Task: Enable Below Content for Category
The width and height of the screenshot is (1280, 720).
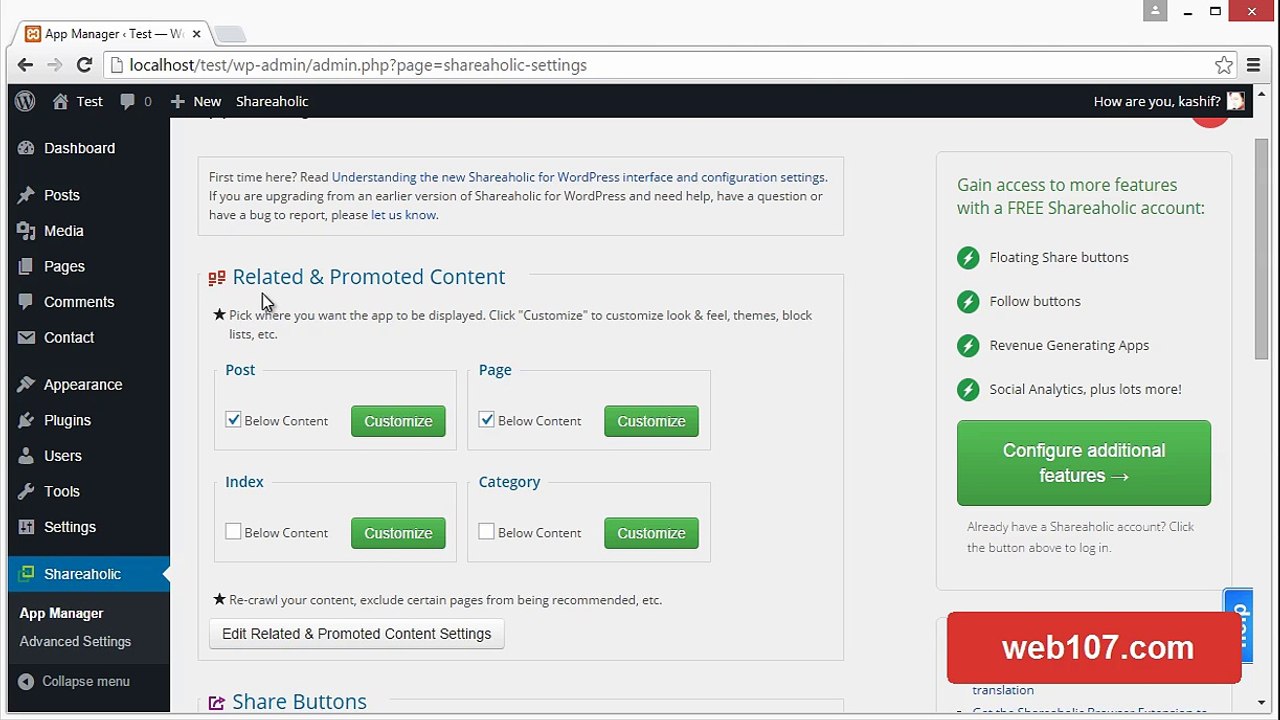Action: pyautogui.click(x=486, y=532)
